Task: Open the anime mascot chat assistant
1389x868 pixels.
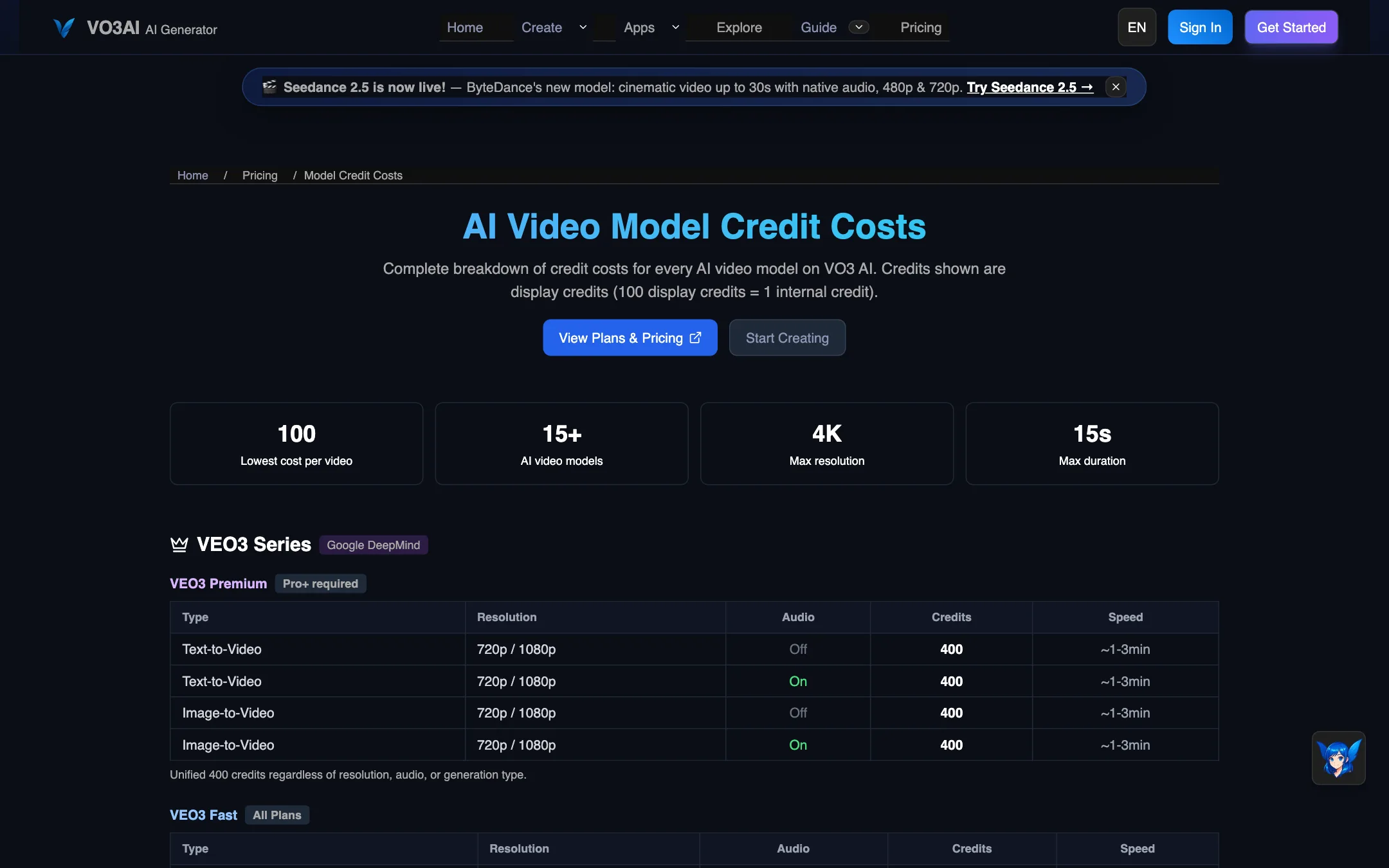Action: pos(1338,758)
